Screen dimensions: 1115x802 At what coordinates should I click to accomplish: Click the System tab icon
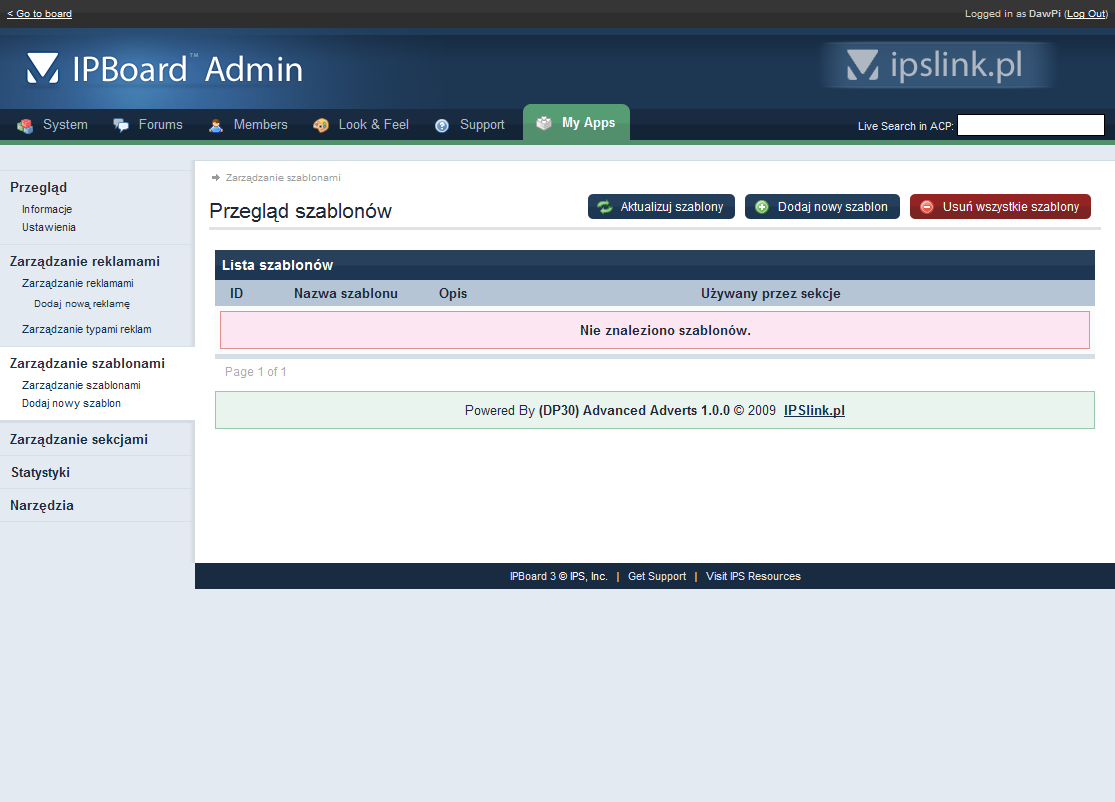pos(25,125)
